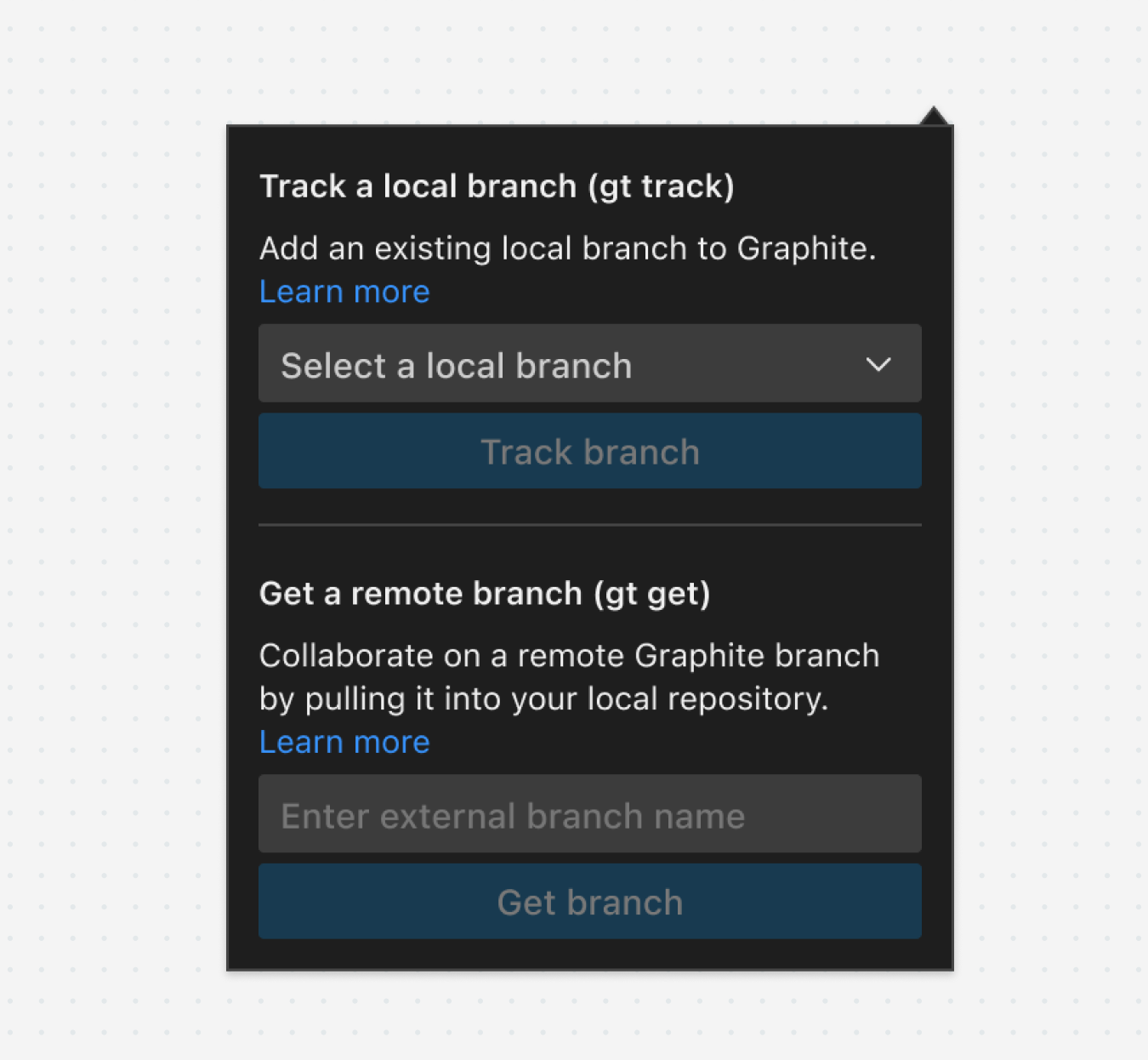Open Learn more link under gt get
The width and height of the screenshot is (1148, 1060).
point(344,743)
